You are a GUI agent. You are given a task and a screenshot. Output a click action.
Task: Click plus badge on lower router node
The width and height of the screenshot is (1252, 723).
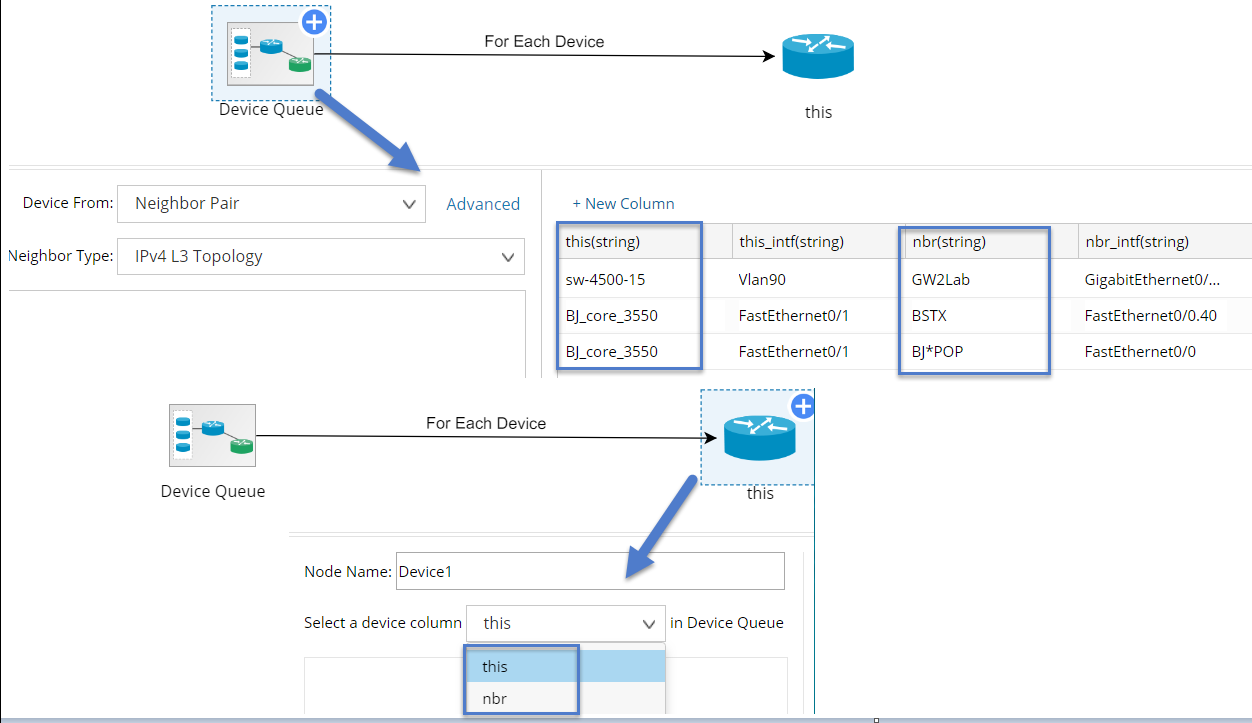[802, 406]
